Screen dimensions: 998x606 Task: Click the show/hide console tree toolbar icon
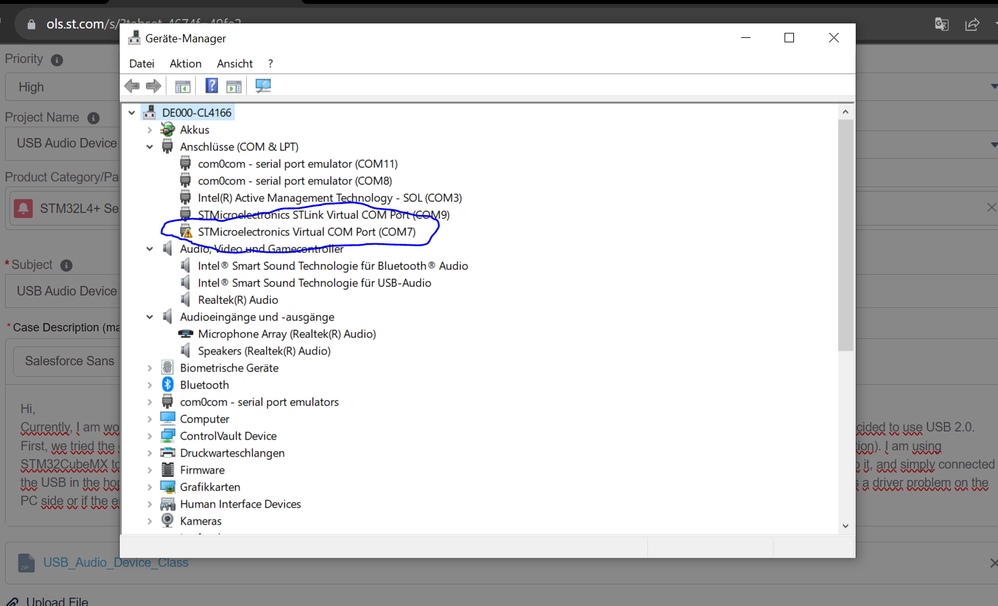pos(183,86)
